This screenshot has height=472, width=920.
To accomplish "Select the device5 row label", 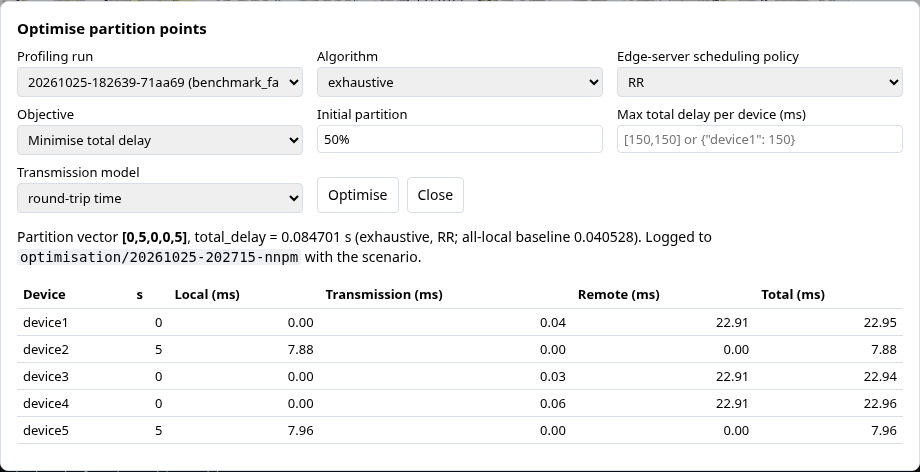I will tap(46, 430).
